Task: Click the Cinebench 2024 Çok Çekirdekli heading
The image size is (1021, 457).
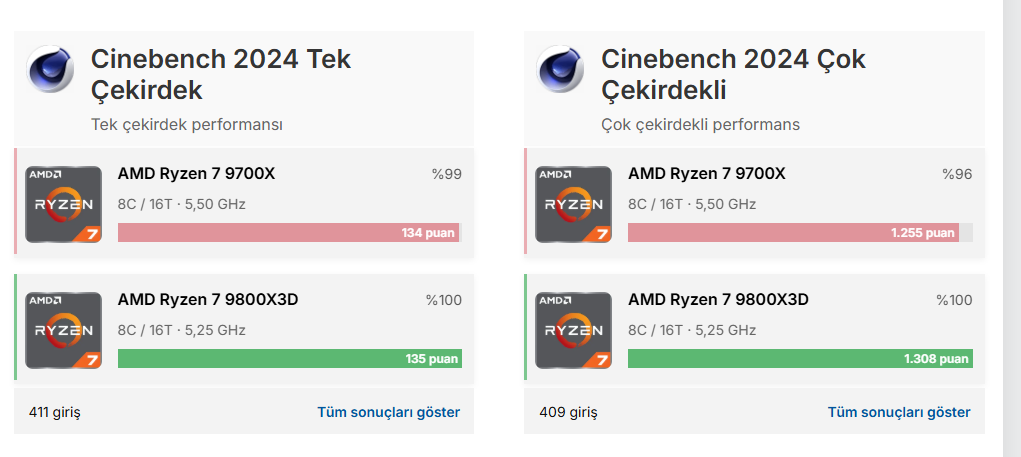Action: (x=732, y=74)
